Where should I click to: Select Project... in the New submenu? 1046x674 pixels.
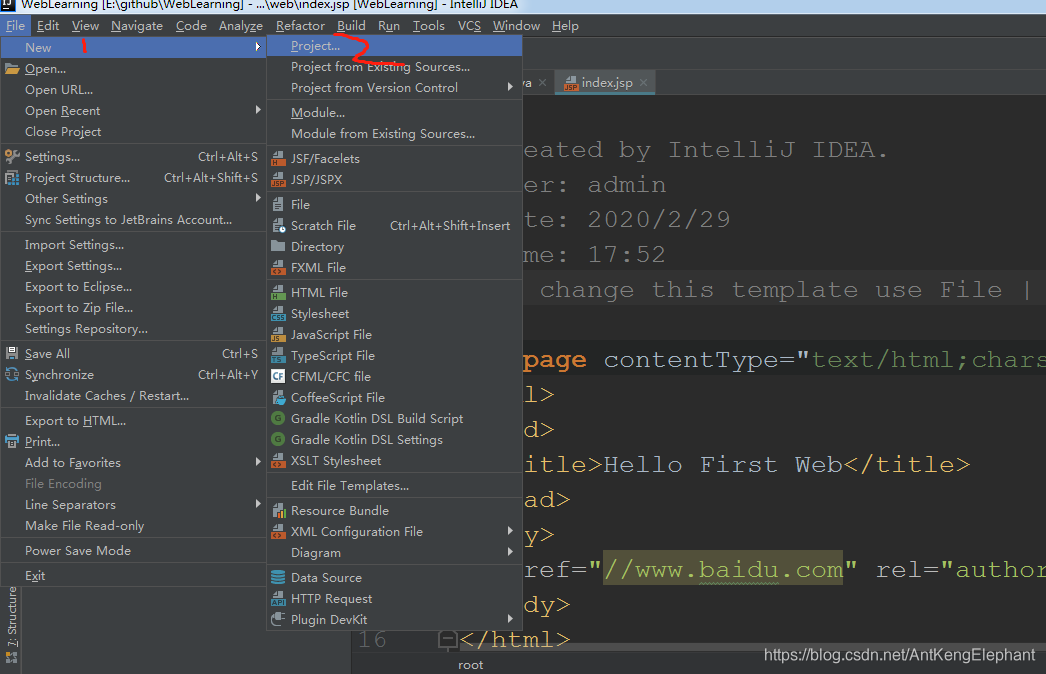(394, 45)
